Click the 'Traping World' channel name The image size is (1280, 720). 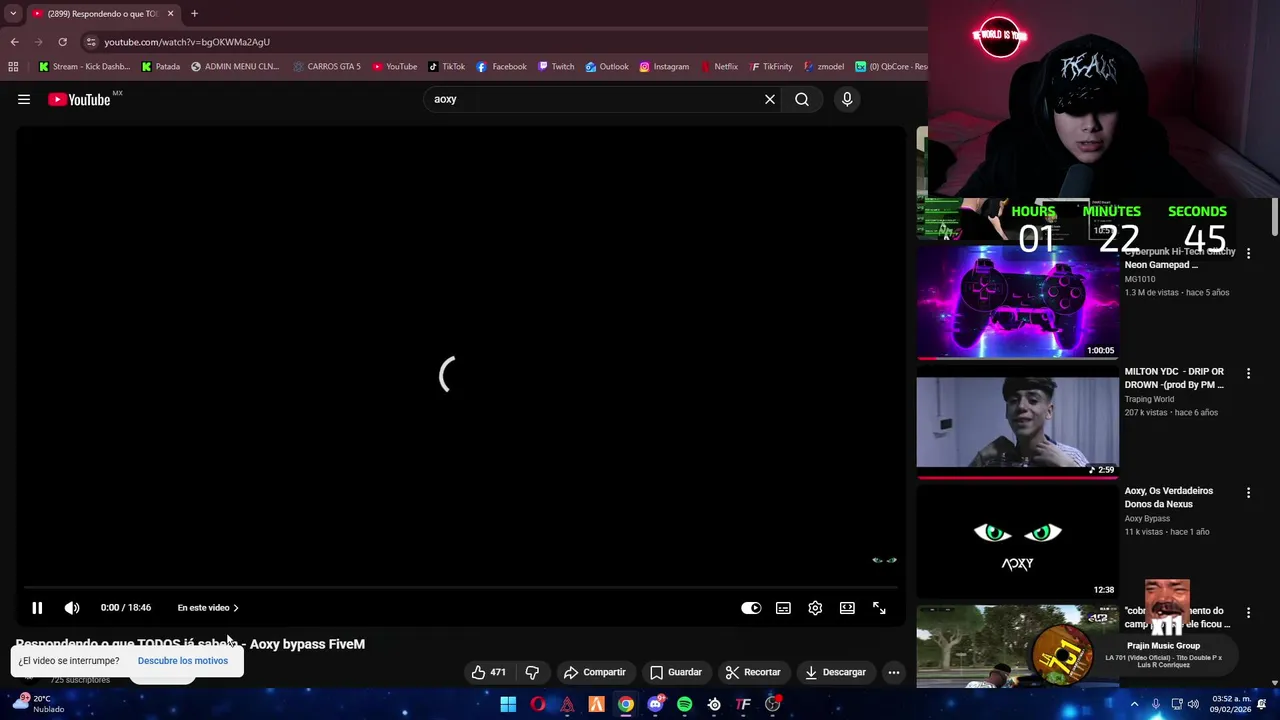pyautogui.click(x=1149, y=399)
